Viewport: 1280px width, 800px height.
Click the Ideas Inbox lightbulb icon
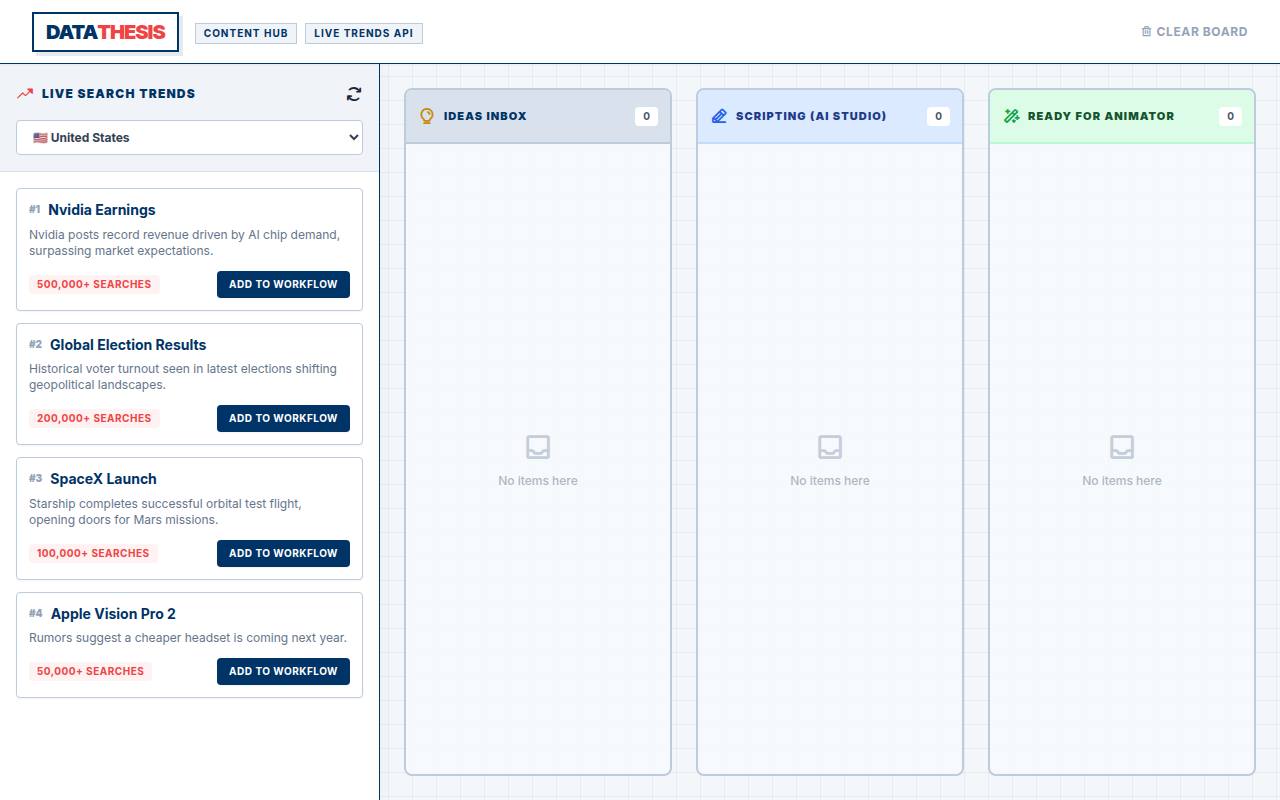427,116
